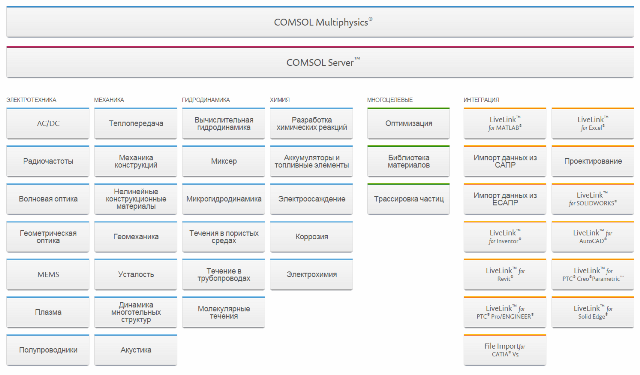
Task: Select the AC/DC module
Action: [x=48, y=123]
